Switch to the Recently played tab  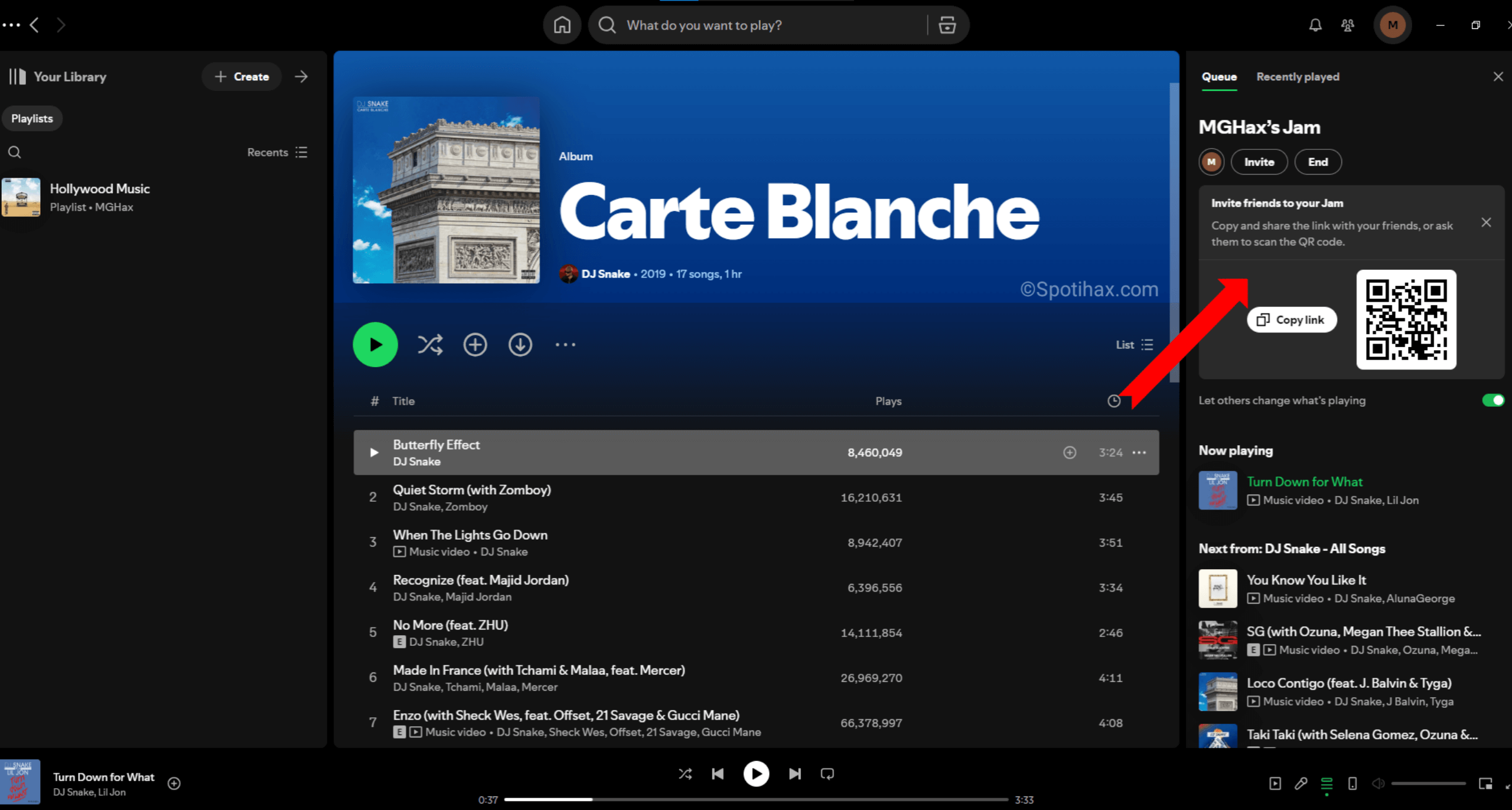[x=1298, y=77]
